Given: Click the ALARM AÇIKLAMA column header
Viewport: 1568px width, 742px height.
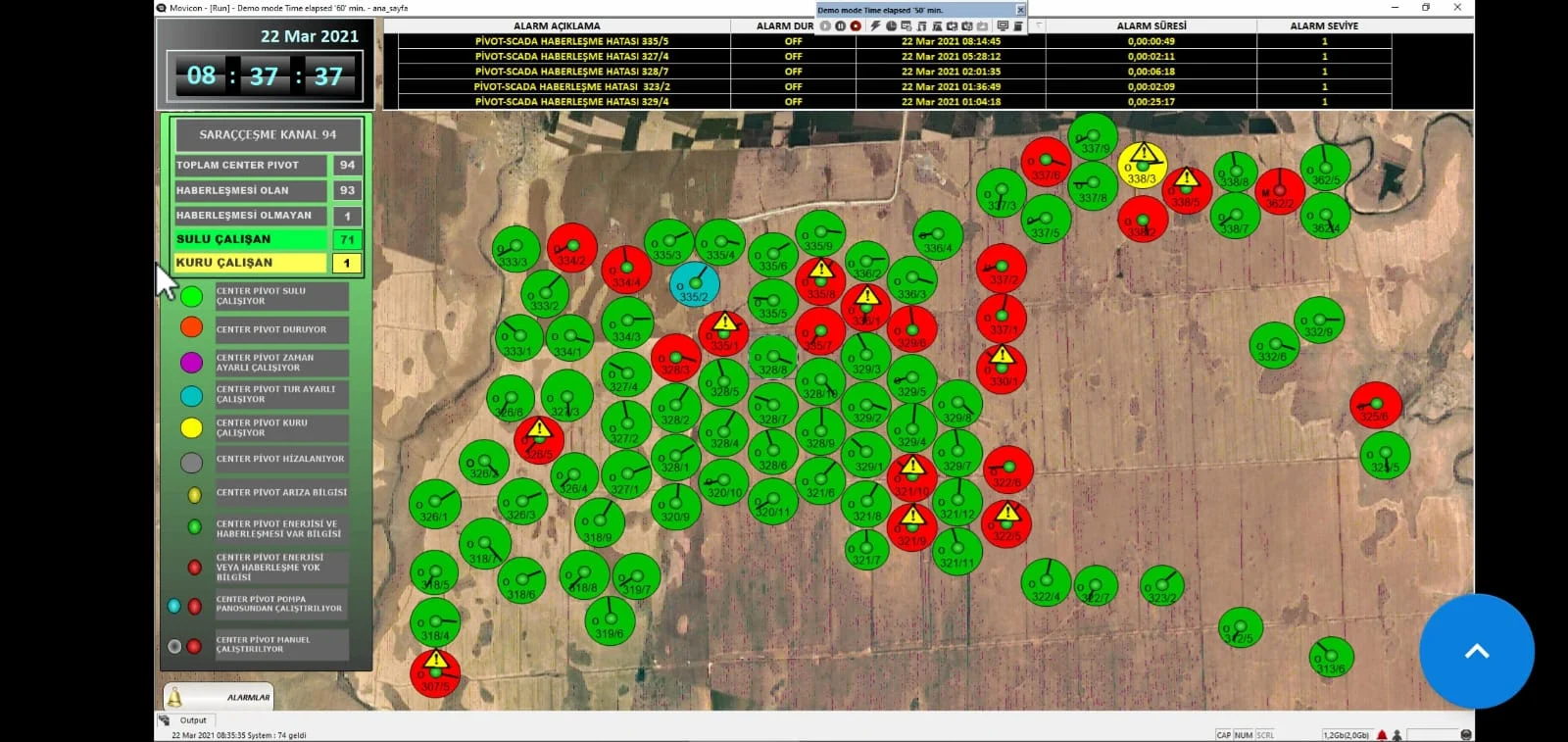Looking at the screenshot, I should point(557,26).
